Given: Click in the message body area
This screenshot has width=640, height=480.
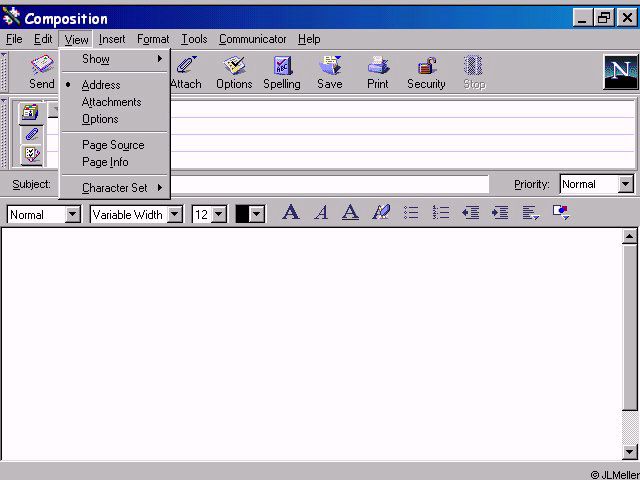Looking at the screenshot, I should 312,344.
